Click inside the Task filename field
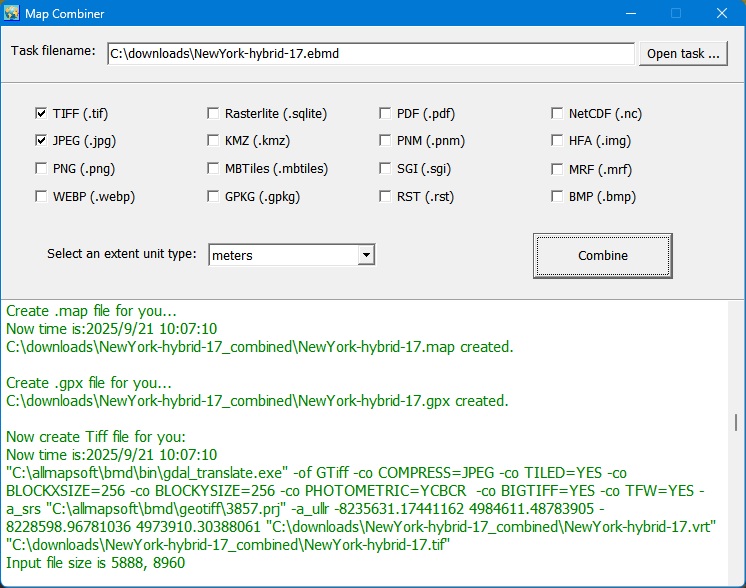The image size is (746, 588). (x=370, y=54)
